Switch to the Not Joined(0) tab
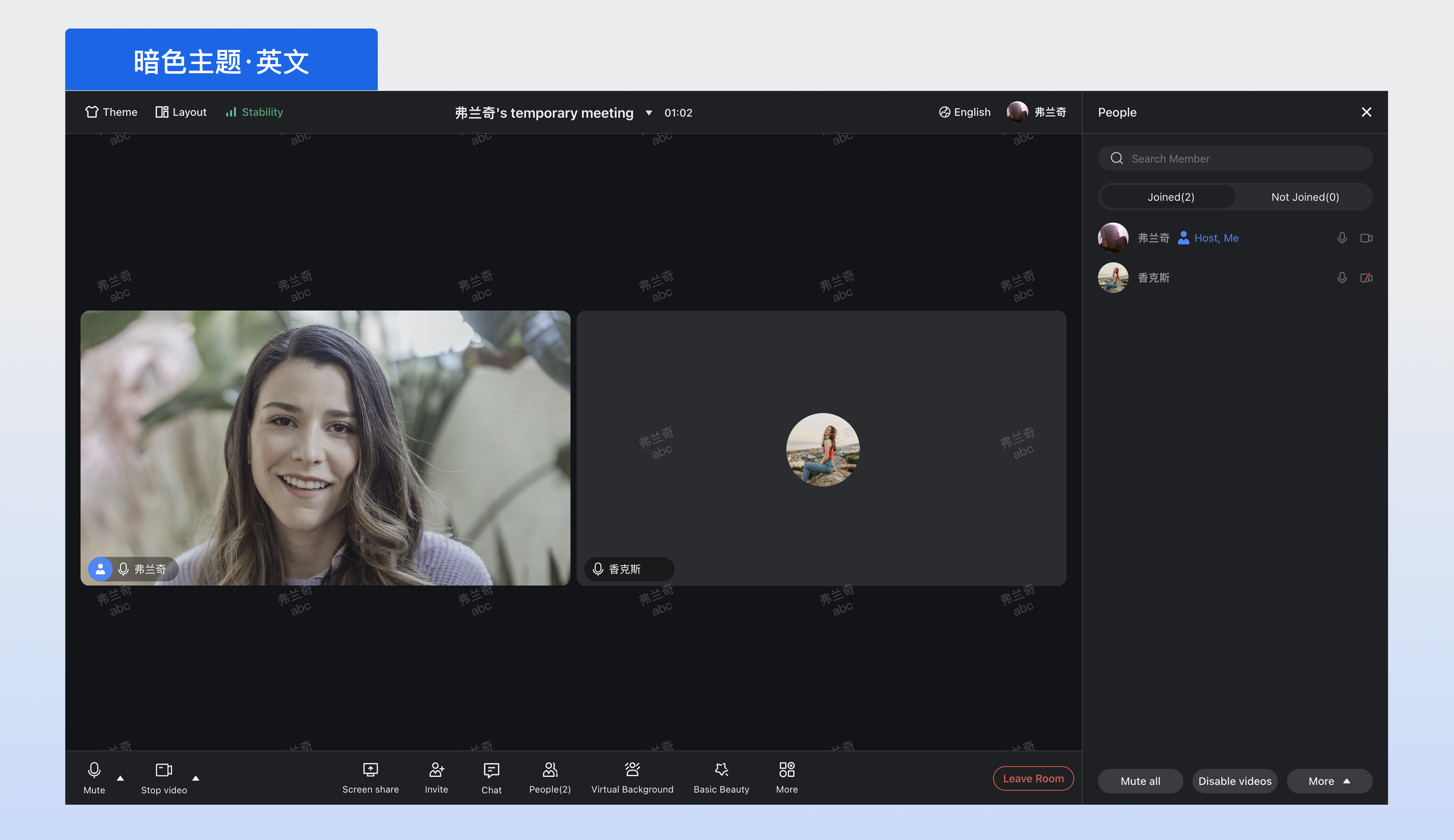 click(x=1305, y=197)
